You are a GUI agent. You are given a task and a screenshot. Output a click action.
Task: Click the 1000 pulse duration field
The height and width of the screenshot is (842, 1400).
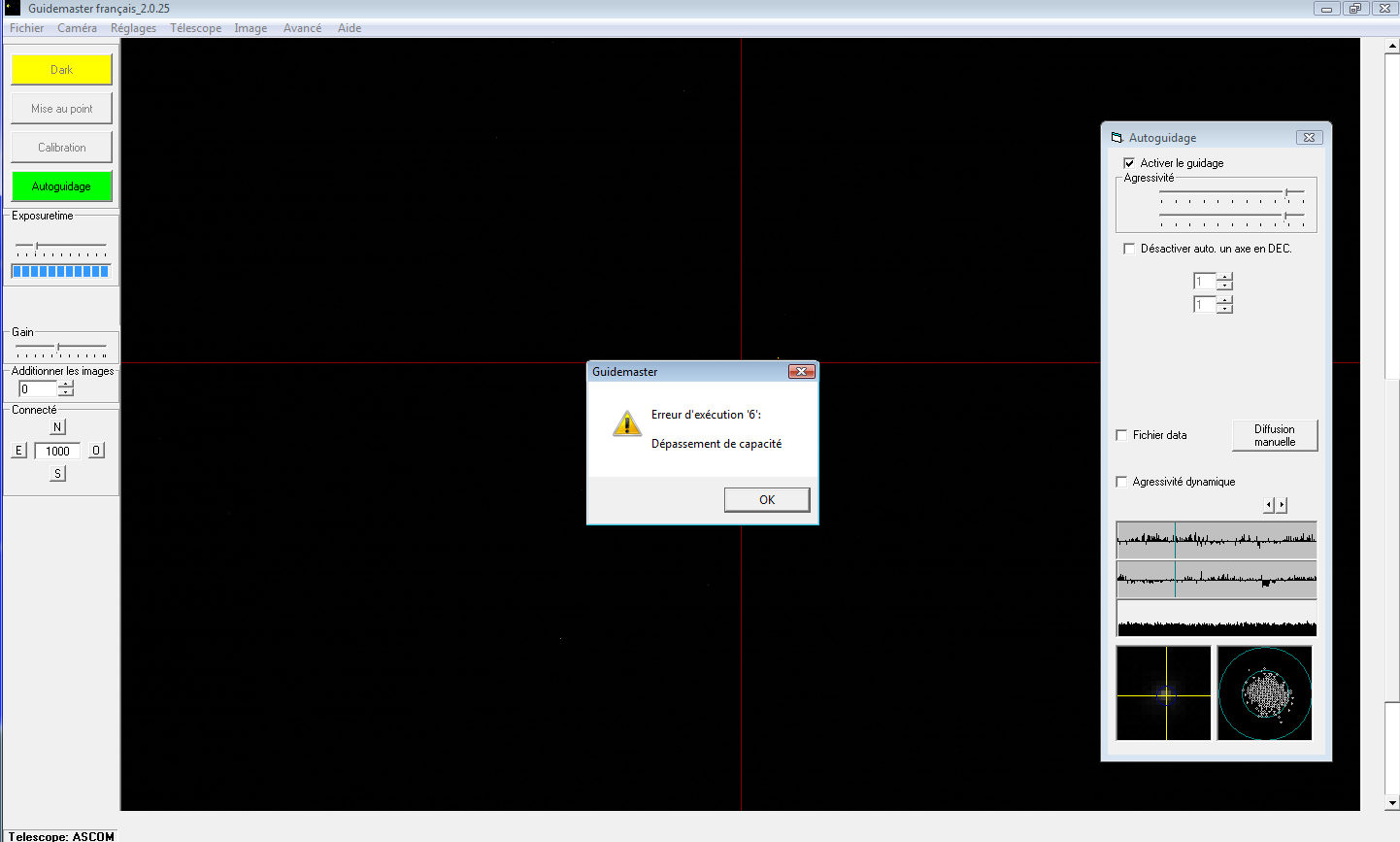click(x=57, y=451)
